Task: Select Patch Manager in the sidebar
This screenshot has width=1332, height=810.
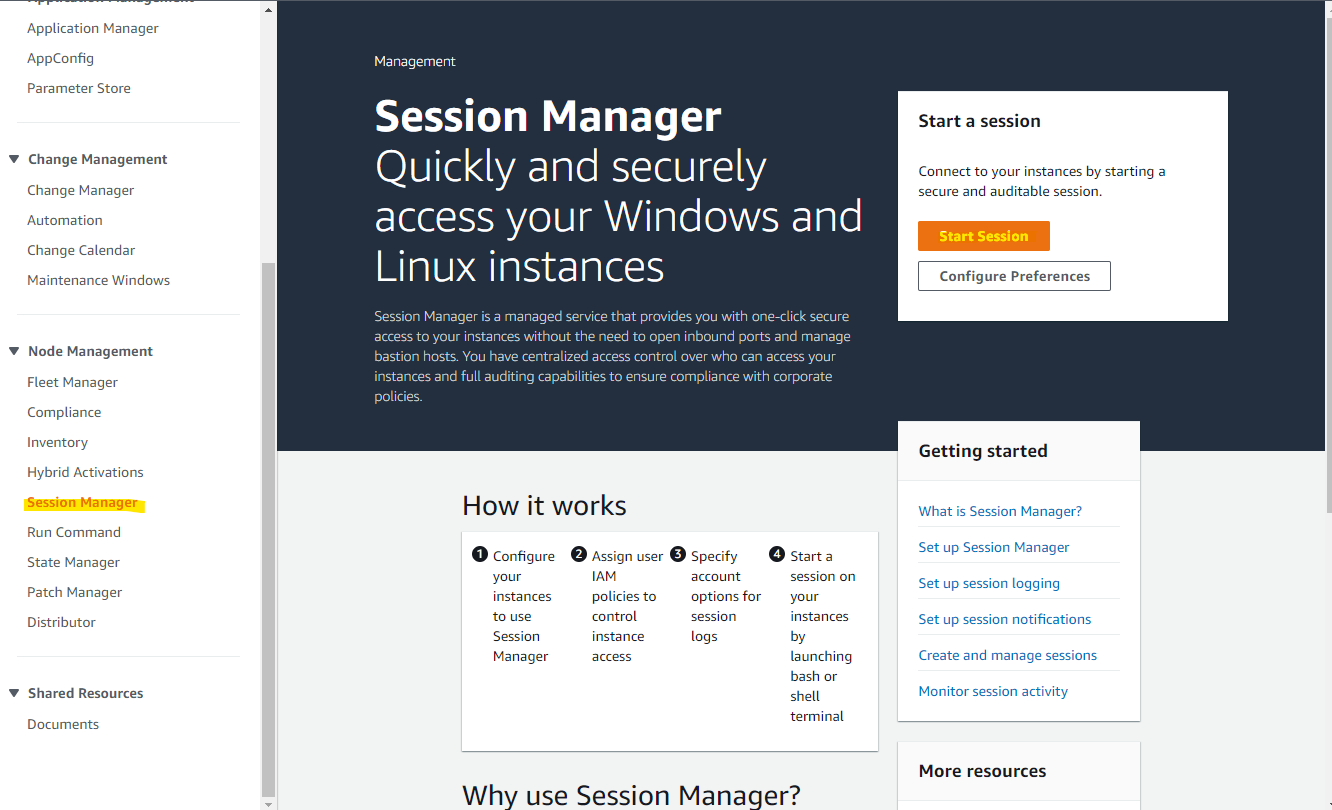Action: [x=75, y=592]
